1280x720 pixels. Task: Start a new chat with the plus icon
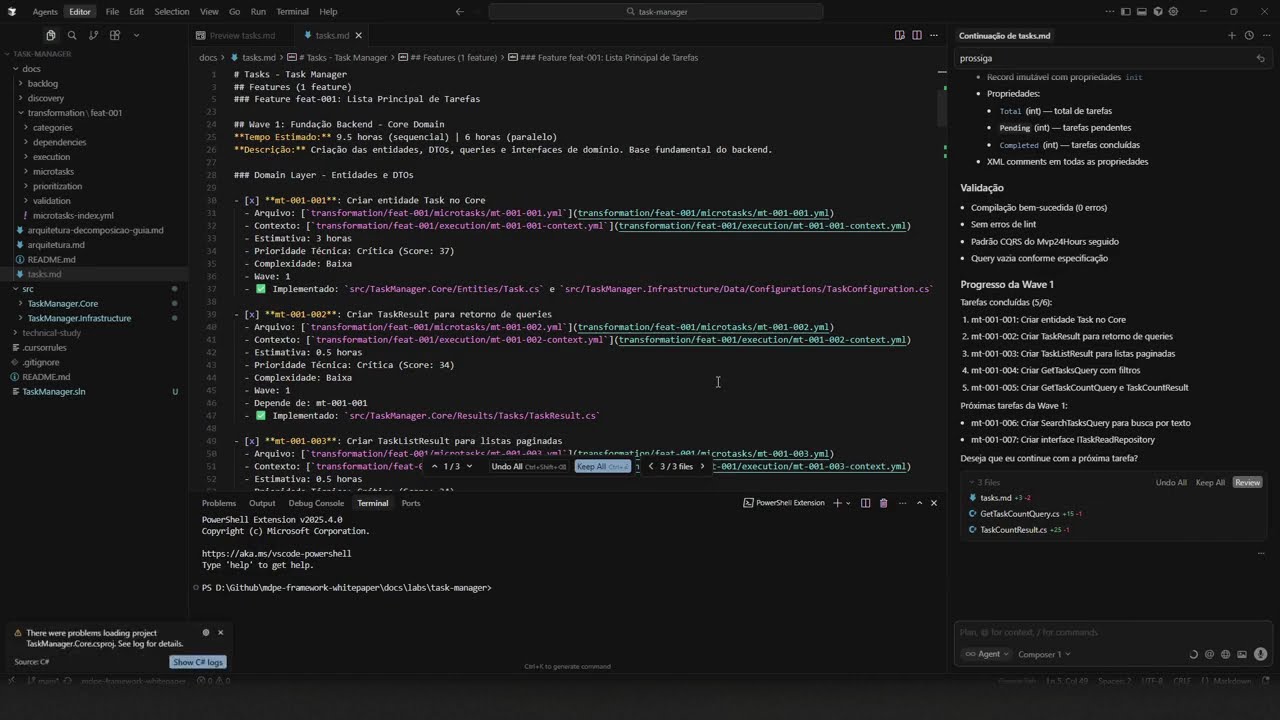coord(1232,35)
